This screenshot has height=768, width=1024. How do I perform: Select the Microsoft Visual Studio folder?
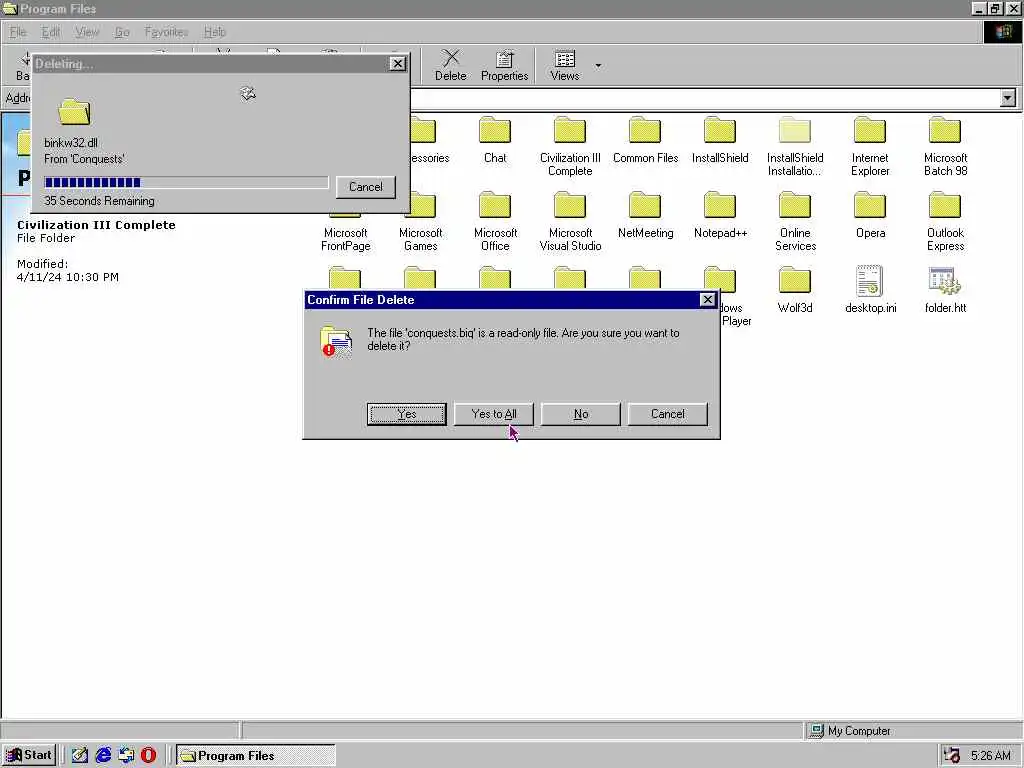[570, 222]
